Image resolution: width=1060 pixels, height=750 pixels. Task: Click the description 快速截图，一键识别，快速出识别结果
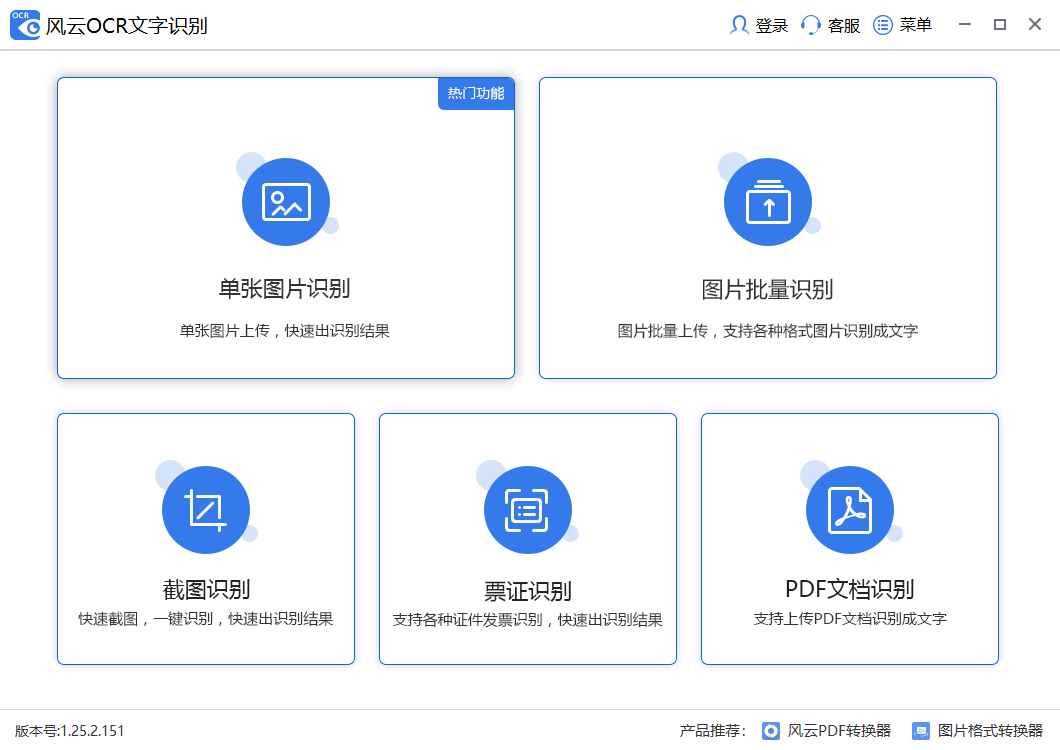coord(206,619)
